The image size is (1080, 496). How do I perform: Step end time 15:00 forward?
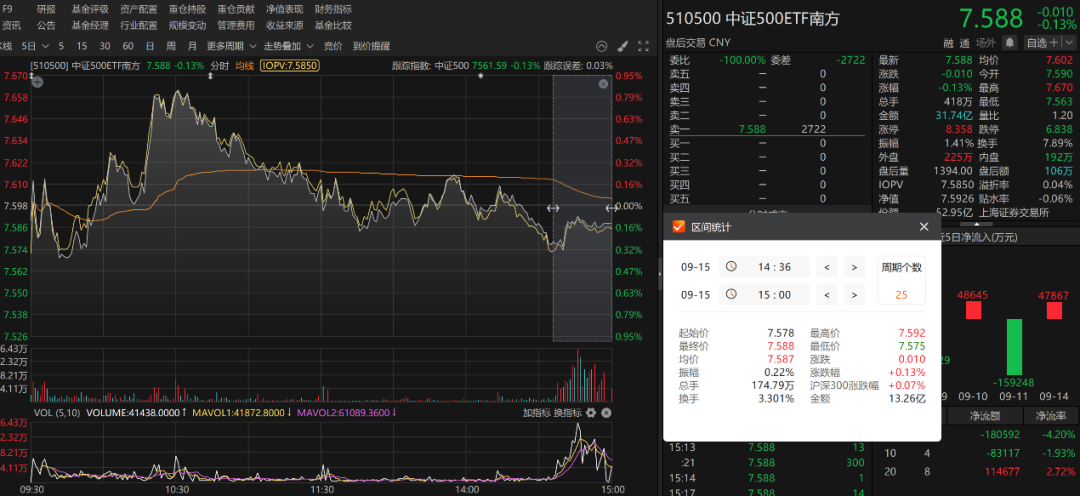click(854, 294)
